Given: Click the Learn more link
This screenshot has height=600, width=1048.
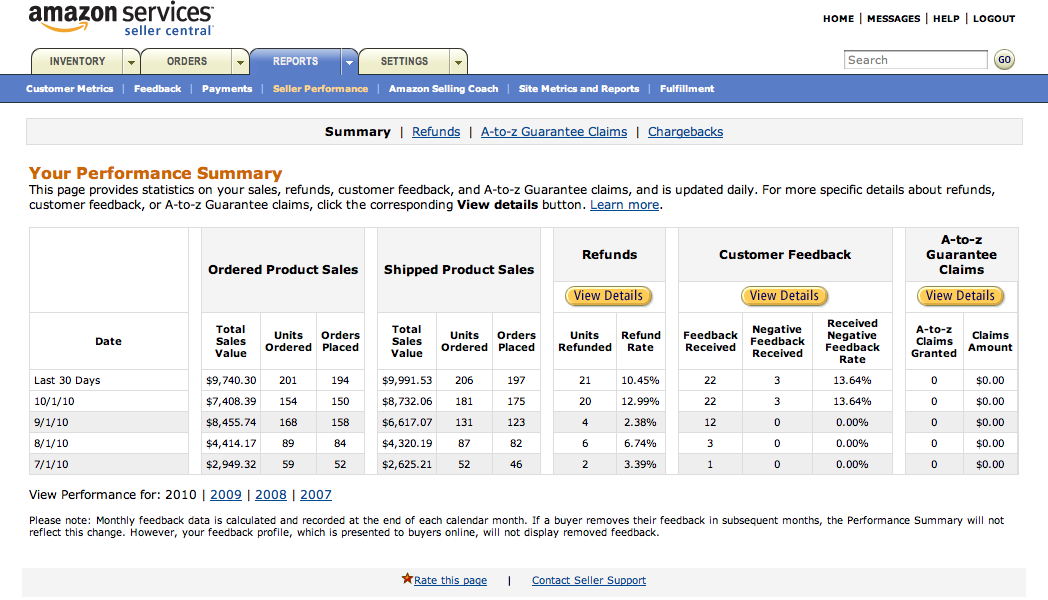Looking at the screenshot, I should pyautogui.click(x=624, y=205).
